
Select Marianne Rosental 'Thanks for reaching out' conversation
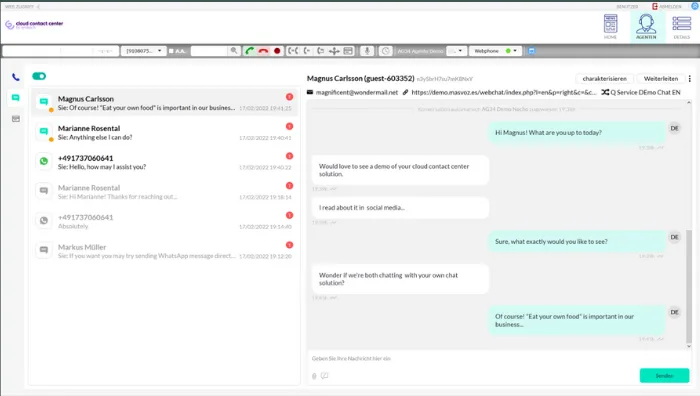pyautogui.click(x=164, y=192)
